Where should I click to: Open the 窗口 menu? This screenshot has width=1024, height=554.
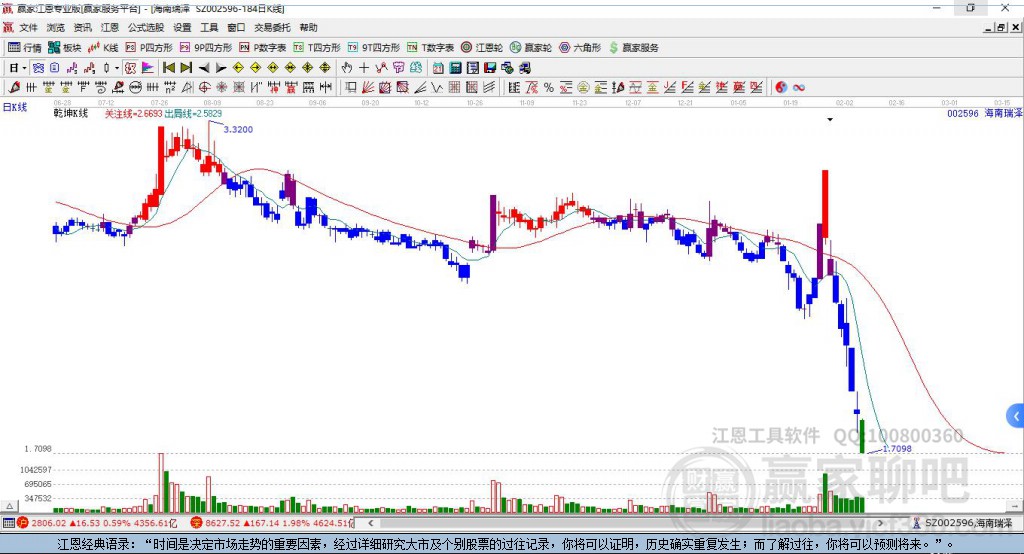point(236,27)
